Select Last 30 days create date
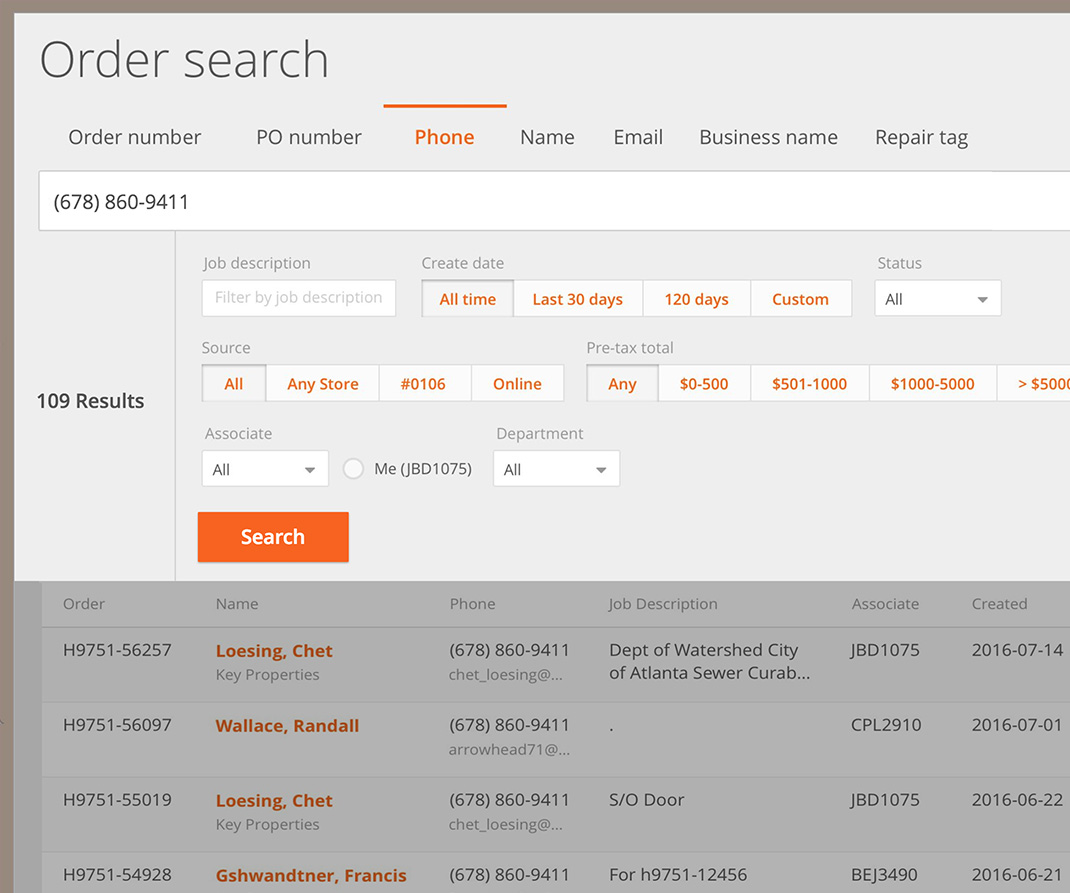The image size is (1070, 893). [577, 299]
